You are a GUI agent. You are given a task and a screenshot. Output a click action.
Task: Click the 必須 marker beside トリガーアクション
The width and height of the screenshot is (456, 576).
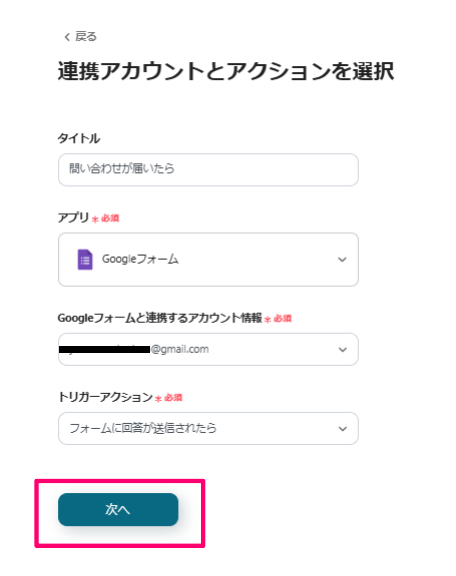[x=169, y=398]
